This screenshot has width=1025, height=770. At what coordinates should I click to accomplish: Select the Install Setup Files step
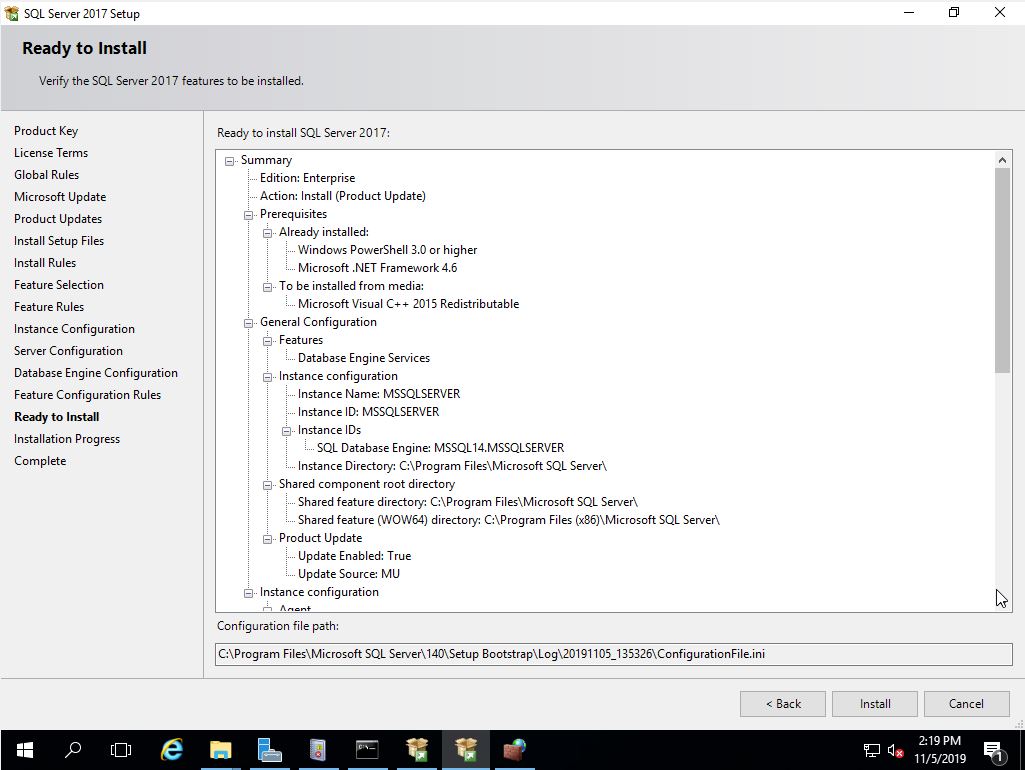click(59, 241)
